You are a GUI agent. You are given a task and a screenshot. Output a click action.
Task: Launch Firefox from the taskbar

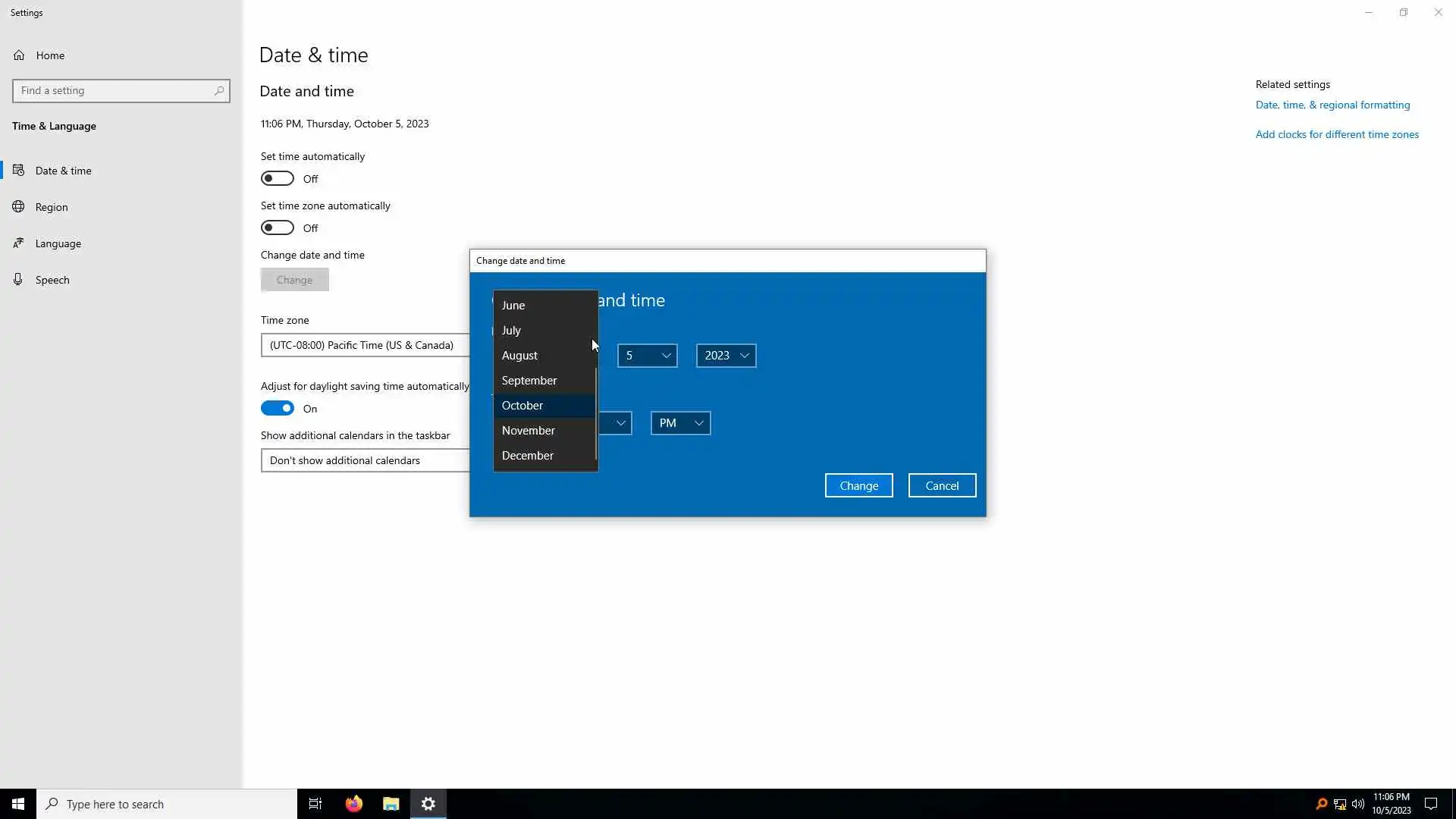354,804
